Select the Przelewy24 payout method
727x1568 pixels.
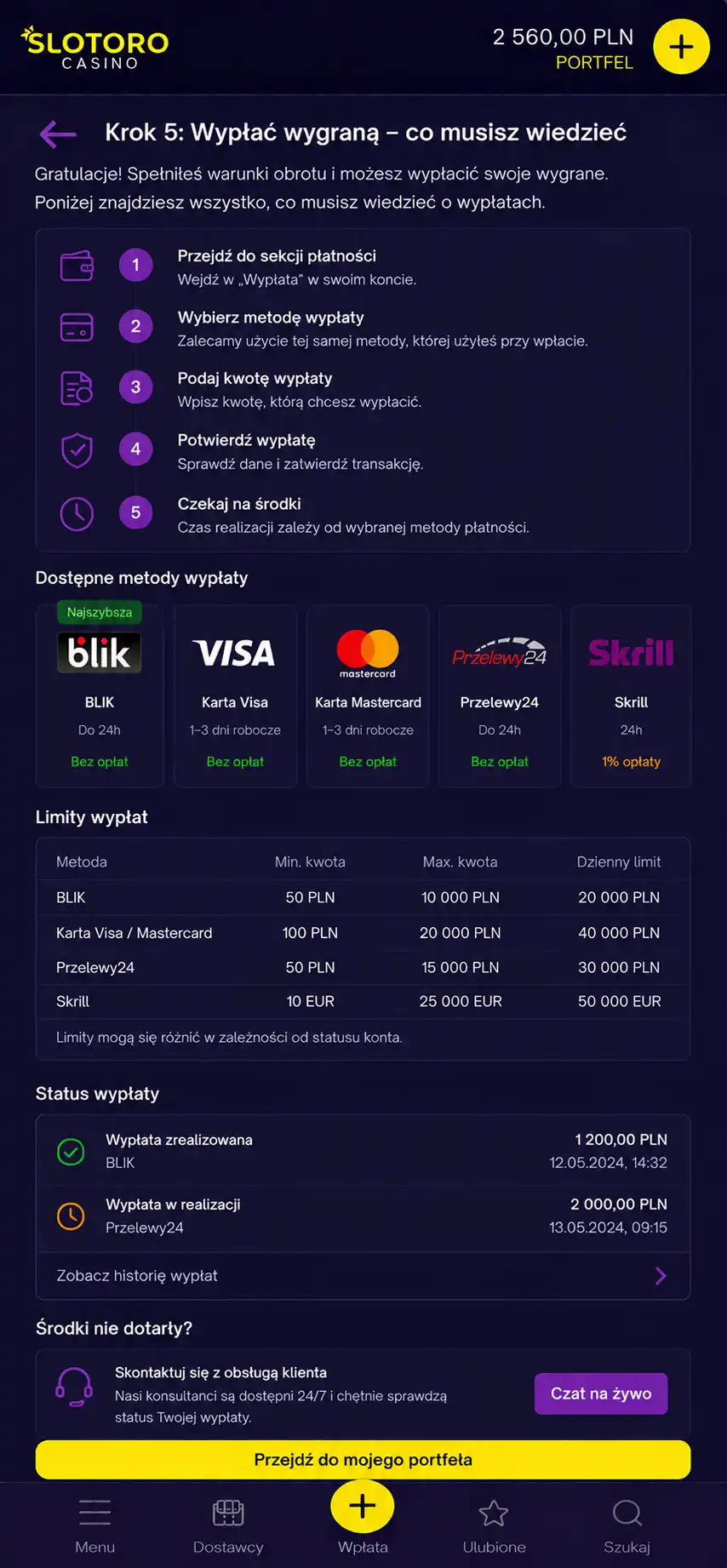[500, 695]
